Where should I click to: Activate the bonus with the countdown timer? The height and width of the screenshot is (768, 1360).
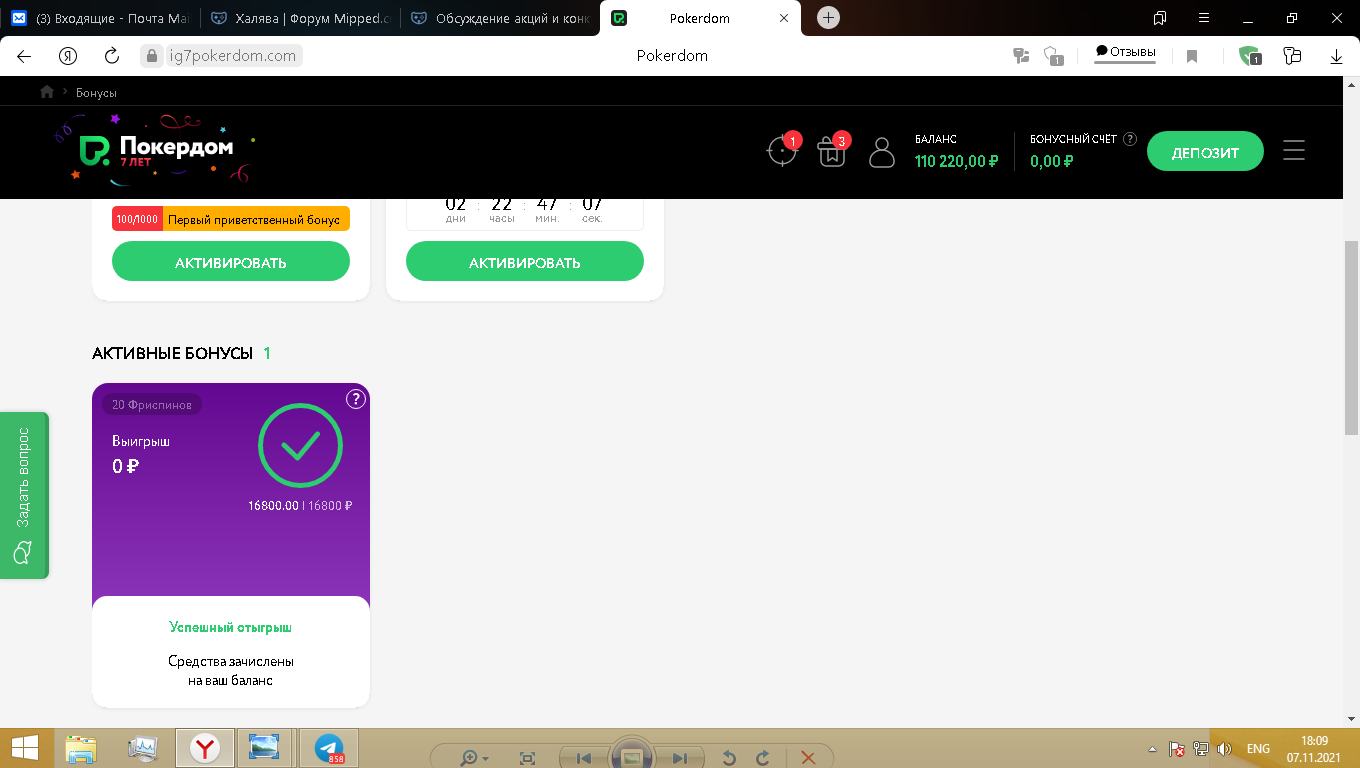[x=525, y=262]
